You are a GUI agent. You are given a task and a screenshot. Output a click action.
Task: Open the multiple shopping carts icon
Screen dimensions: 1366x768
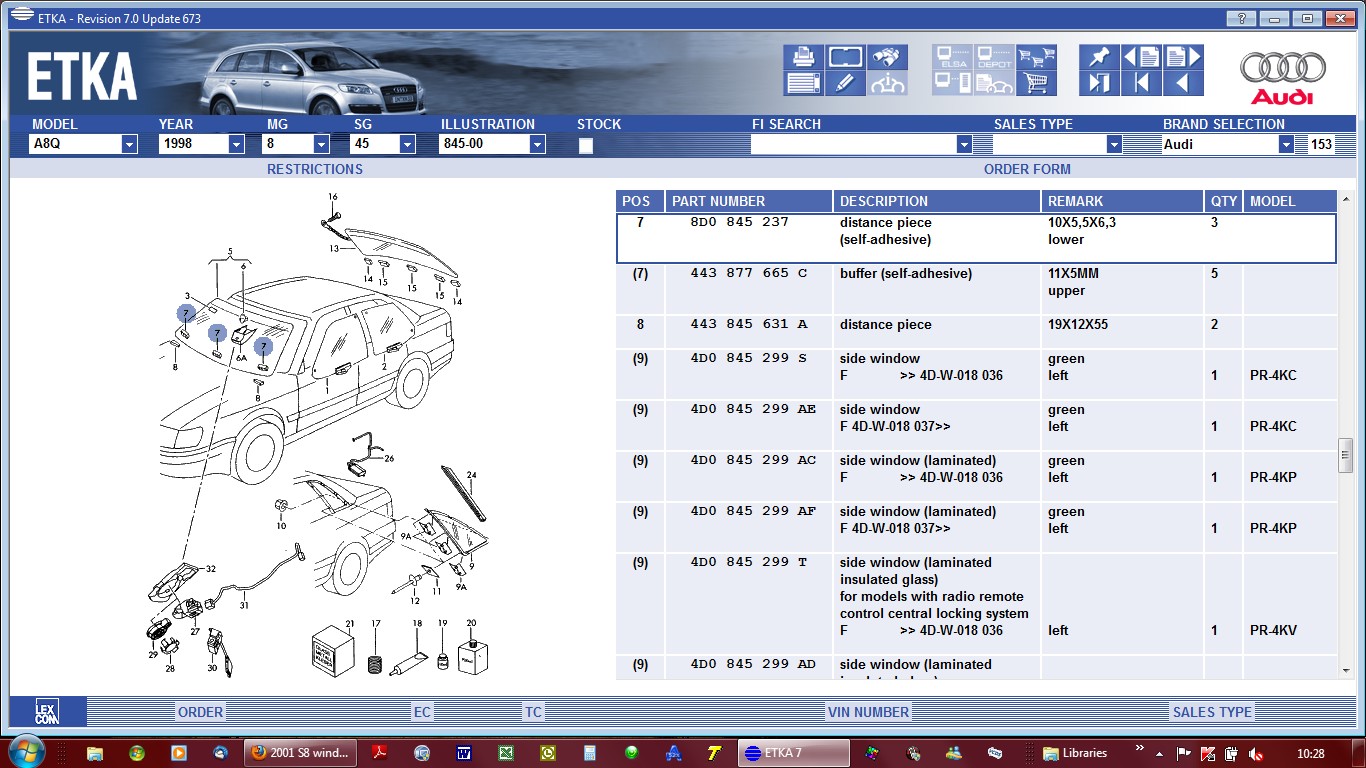coord(1037,57)
